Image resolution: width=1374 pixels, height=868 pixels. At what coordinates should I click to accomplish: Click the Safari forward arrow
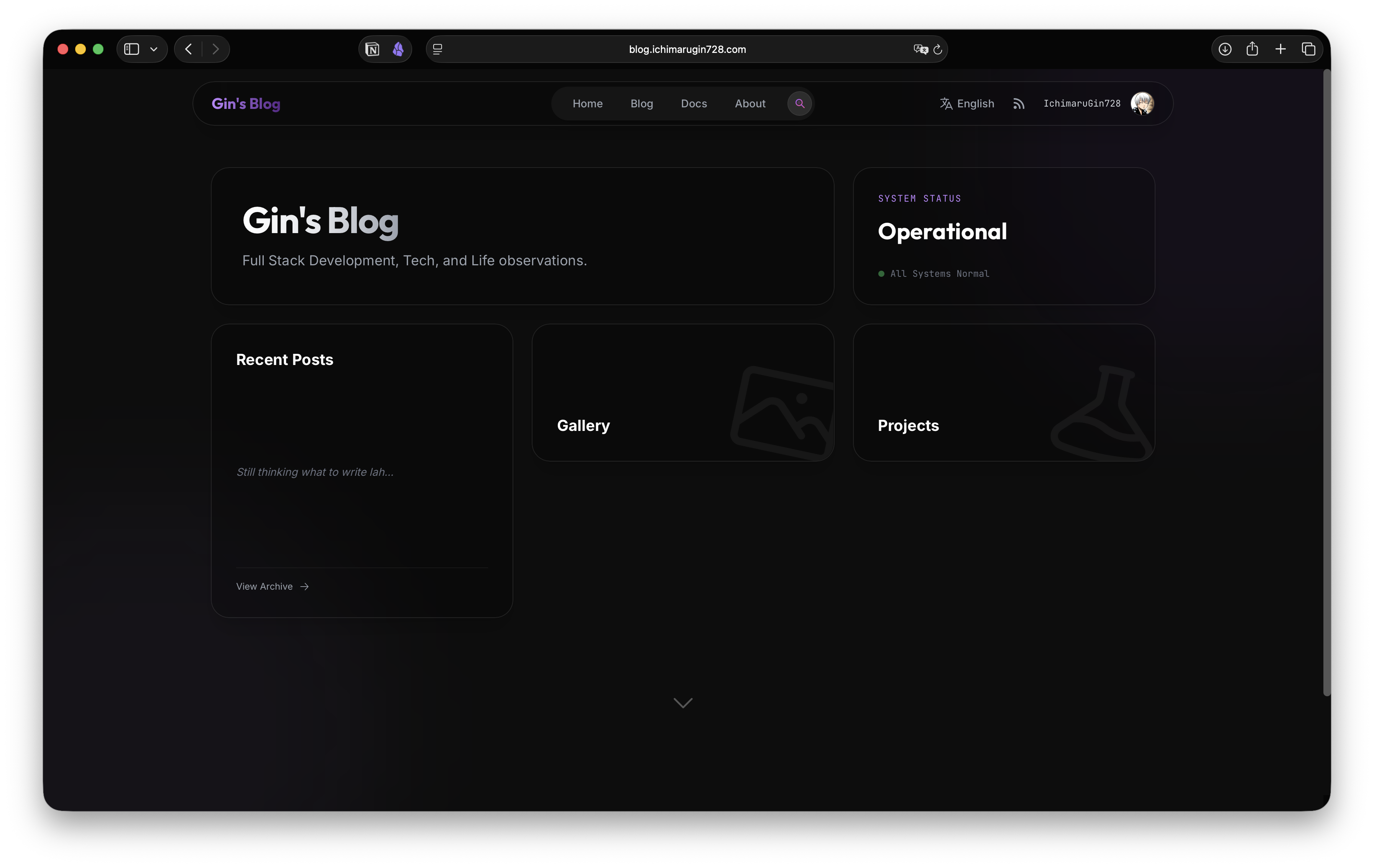[215, 49]
